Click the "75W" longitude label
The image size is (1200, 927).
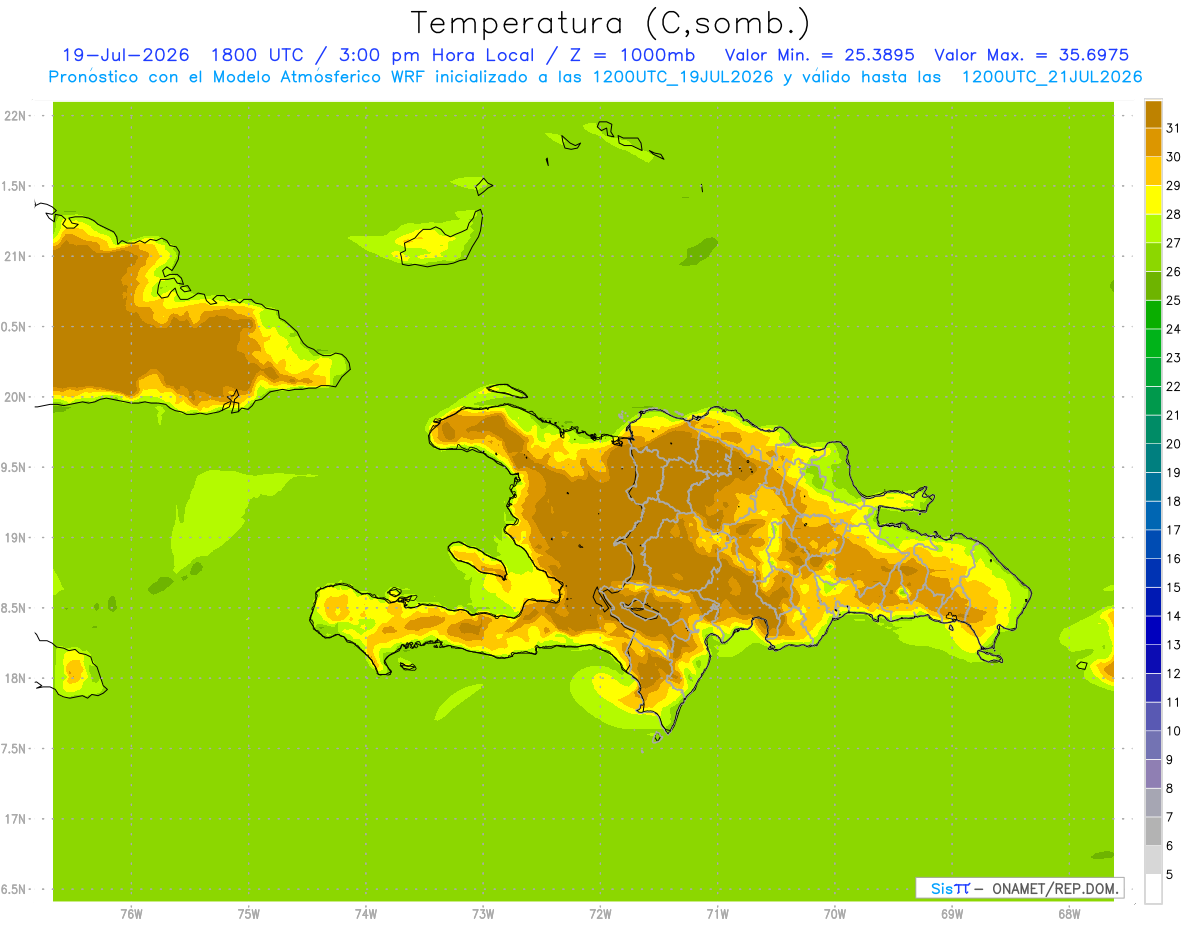[x=249, y=913]
